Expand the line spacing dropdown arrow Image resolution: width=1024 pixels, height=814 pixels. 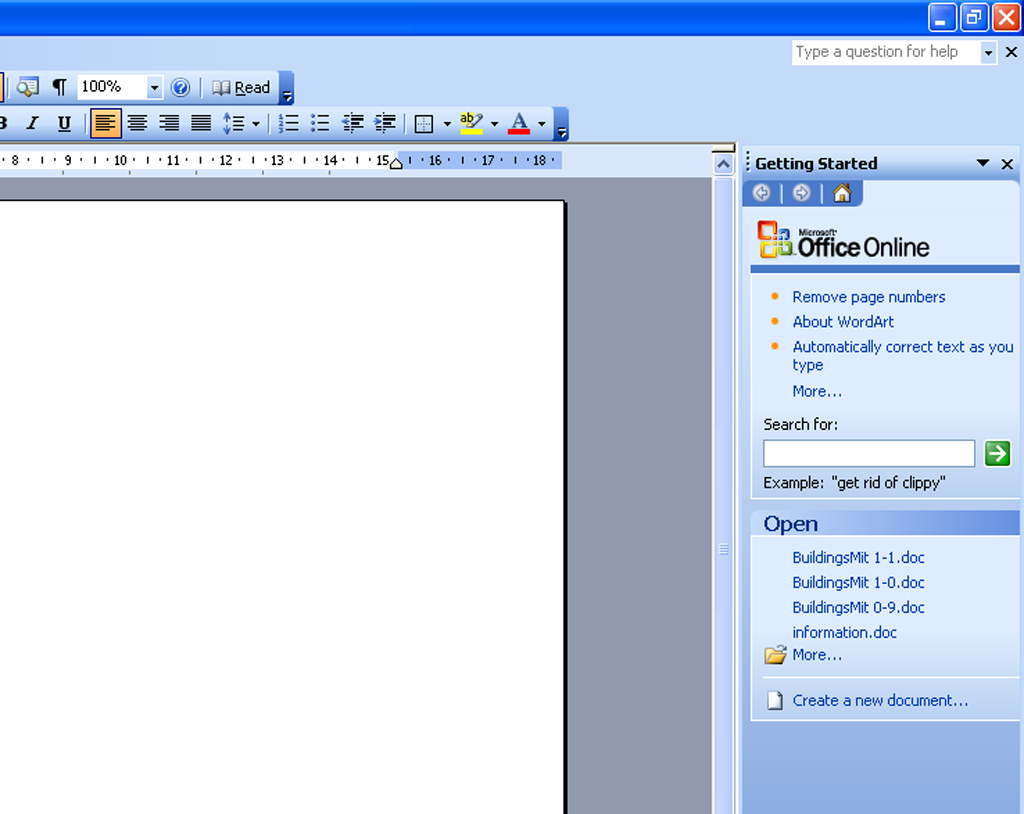pyautogui.click(x=256, y=124)
